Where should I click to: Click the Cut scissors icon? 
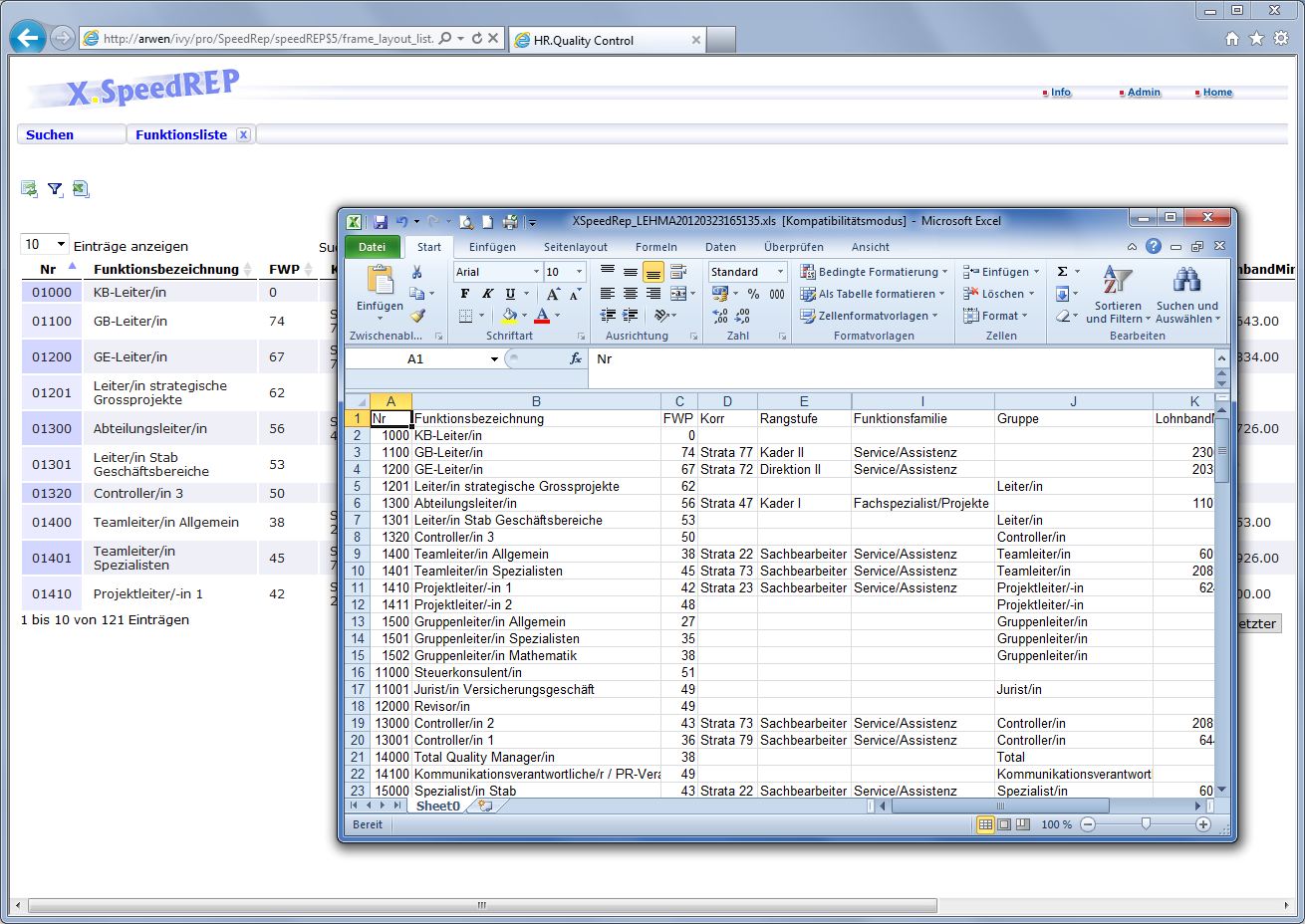tap(416, 272)
